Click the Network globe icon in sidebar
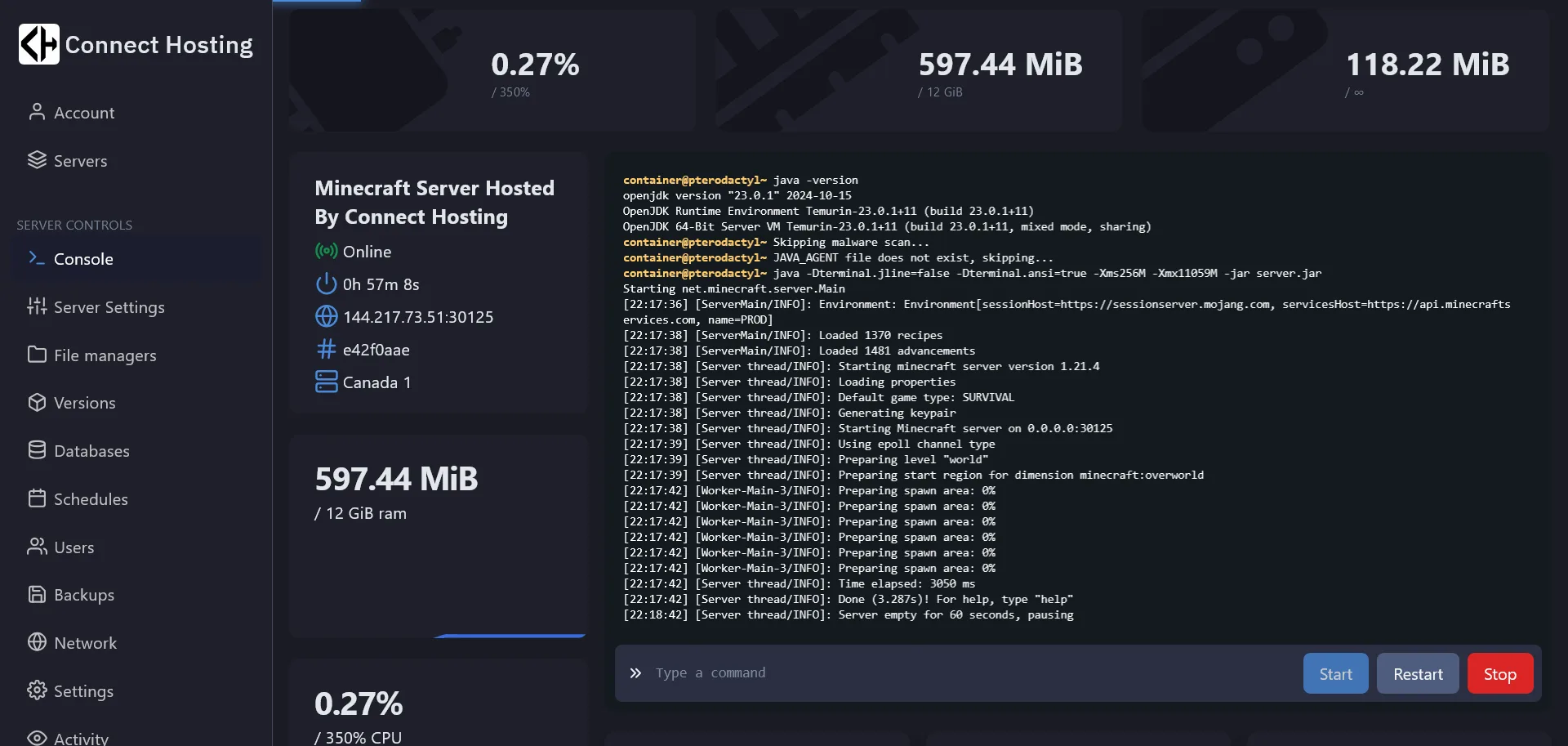The height and width of the screenshot is (746, 1568). tap(37, 642)
